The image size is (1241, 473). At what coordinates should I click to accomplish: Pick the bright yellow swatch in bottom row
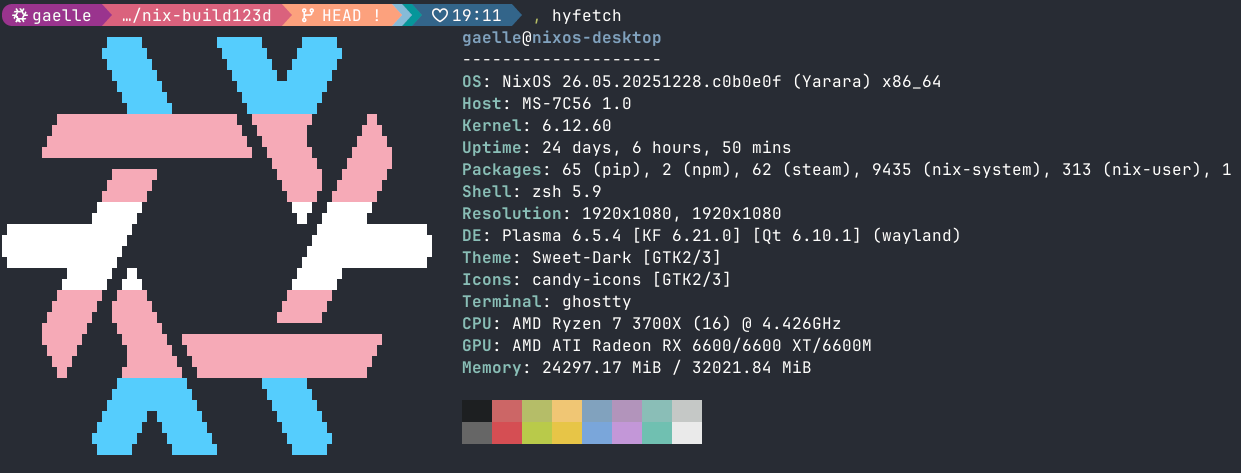point(567,433)
